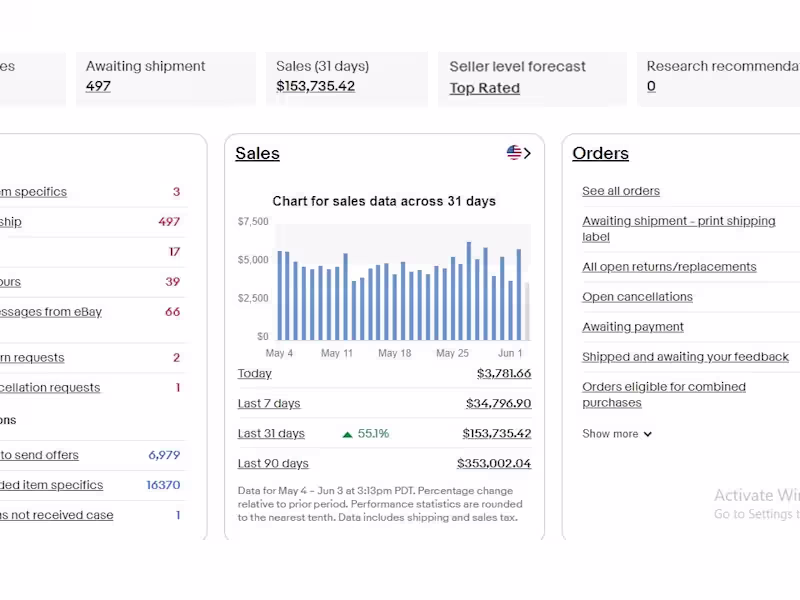Select the Awaiting payment orders link
The height and width of the screenshot is (600, 800).
tap(633, 327)
